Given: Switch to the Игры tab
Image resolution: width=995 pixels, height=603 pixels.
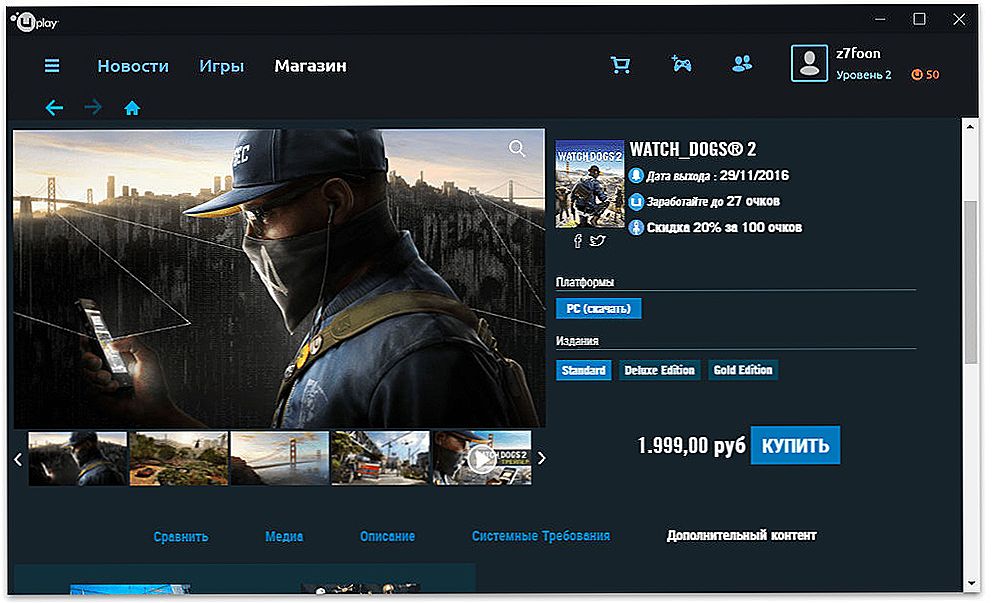Looking at the screenshot, I should pyautogui.click(x=221, y=67).
